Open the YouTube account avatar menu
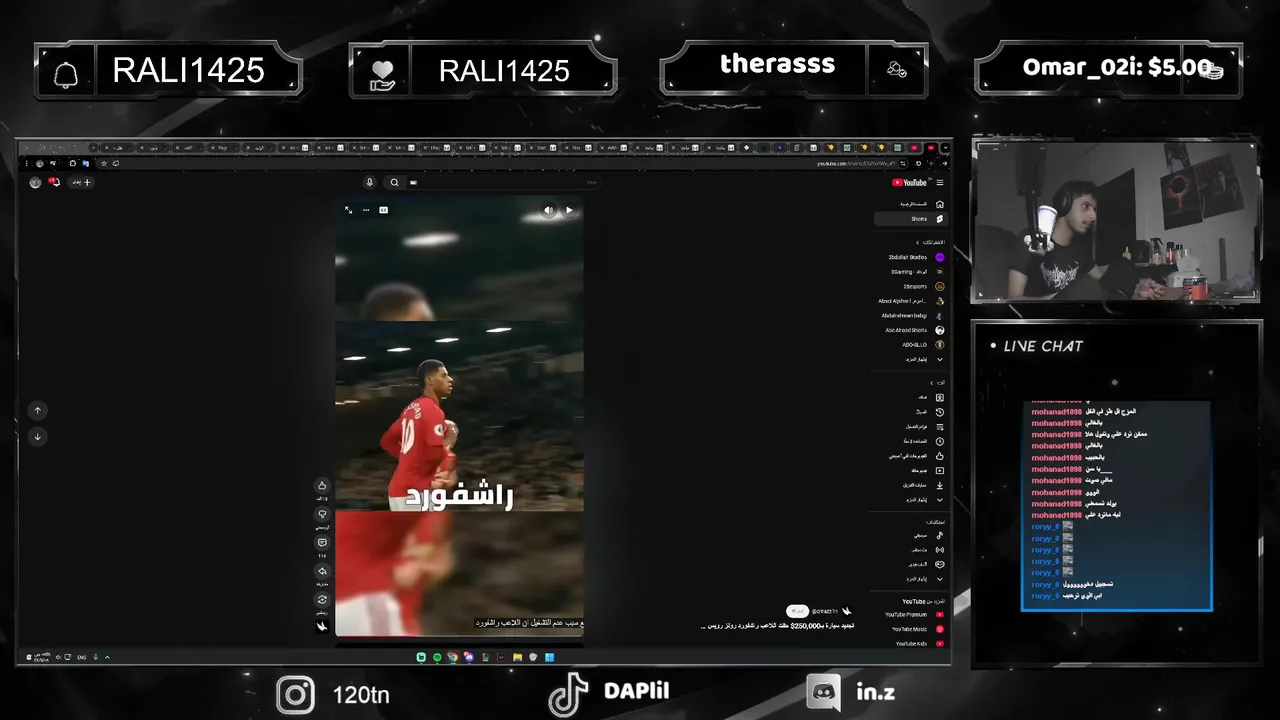Screen dimensions: 1280x720 pyautogui.click(x=35, y=182)
